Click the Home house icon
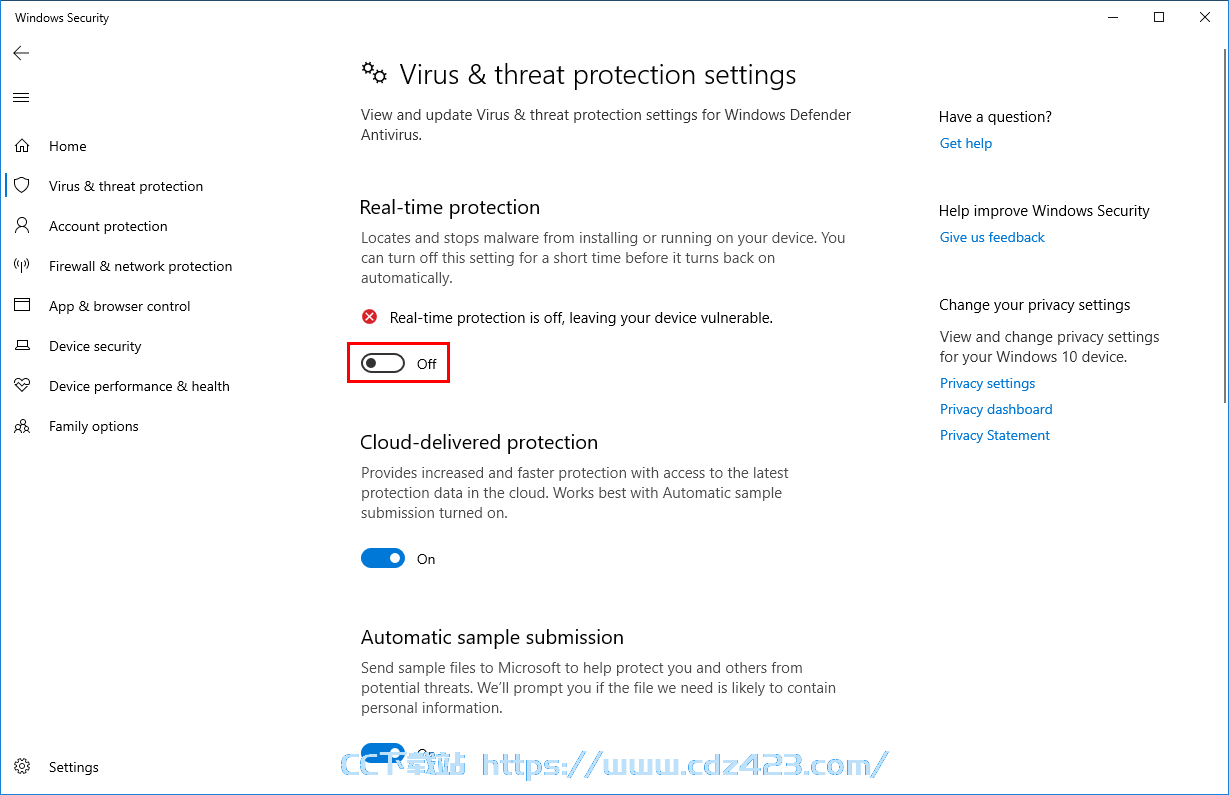Image resolution: width=1229 pixels, height=795 pixels. pyautogui.click(x=22, y=146)
